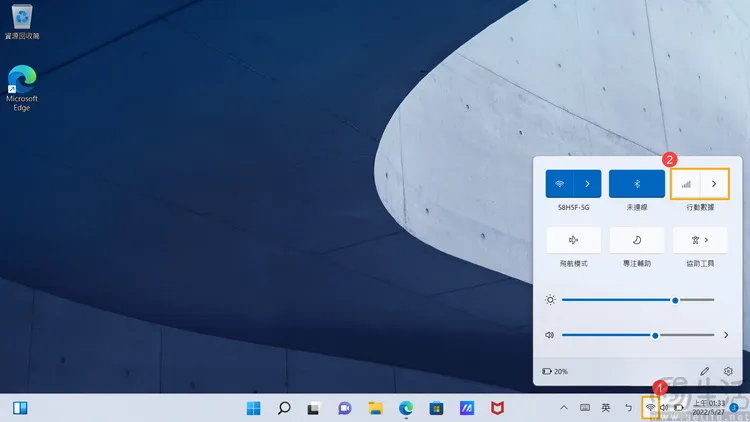Open McAfee app in taskbar

pyautogui.click(x=497, y=408)
